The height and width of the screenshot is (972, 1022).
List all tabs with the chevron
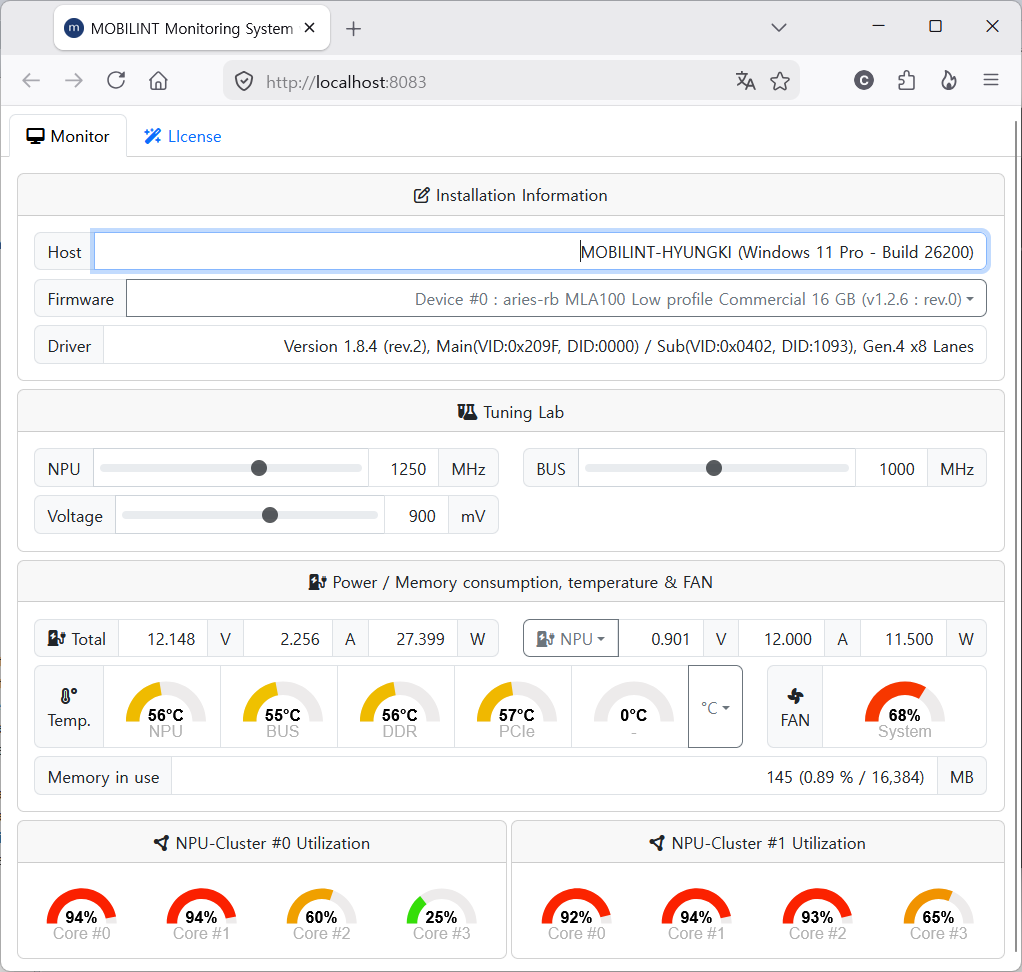[x=778, y=27]
